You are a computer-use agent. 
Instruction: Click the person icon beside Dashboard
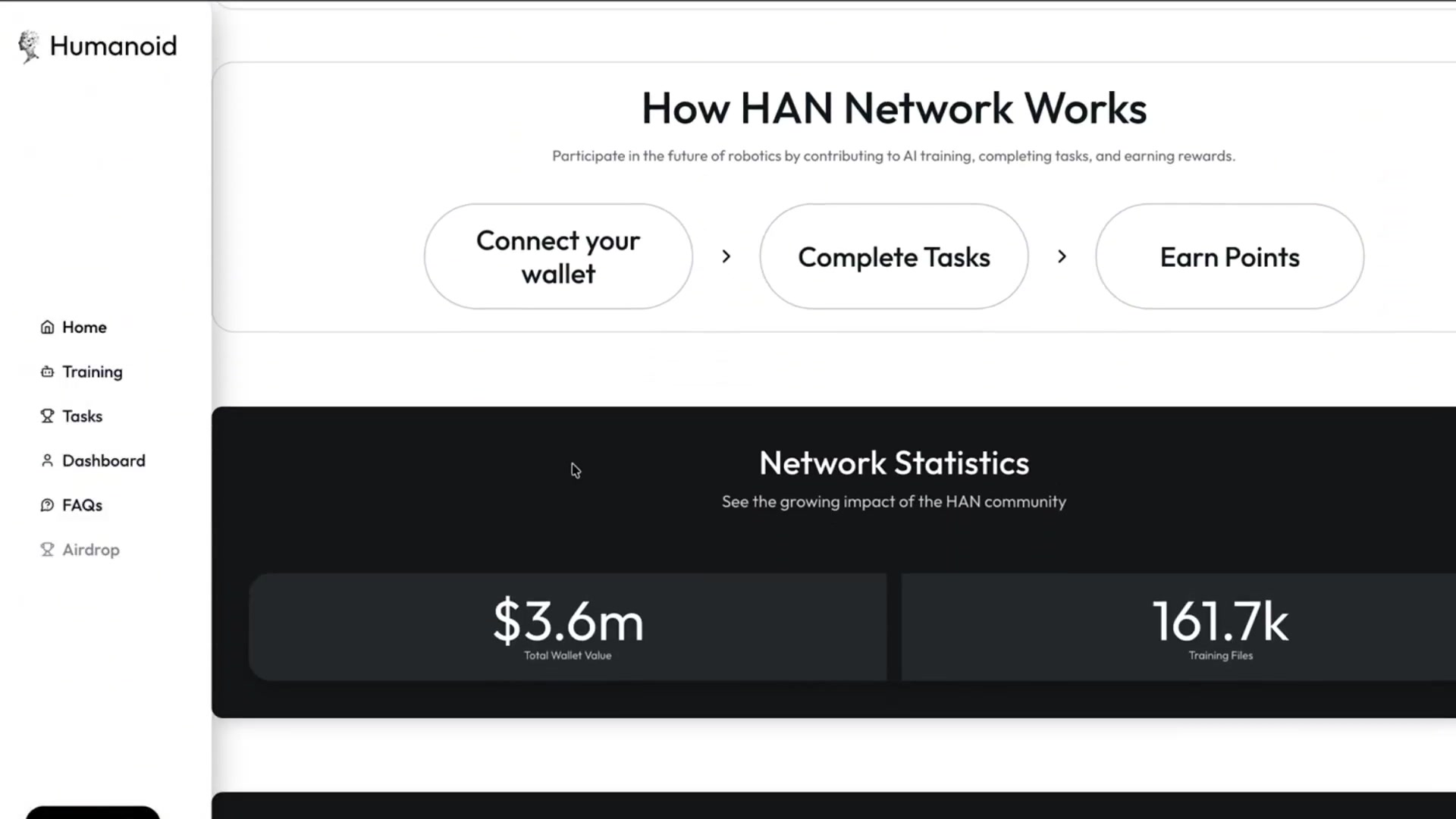coord(47,460)
